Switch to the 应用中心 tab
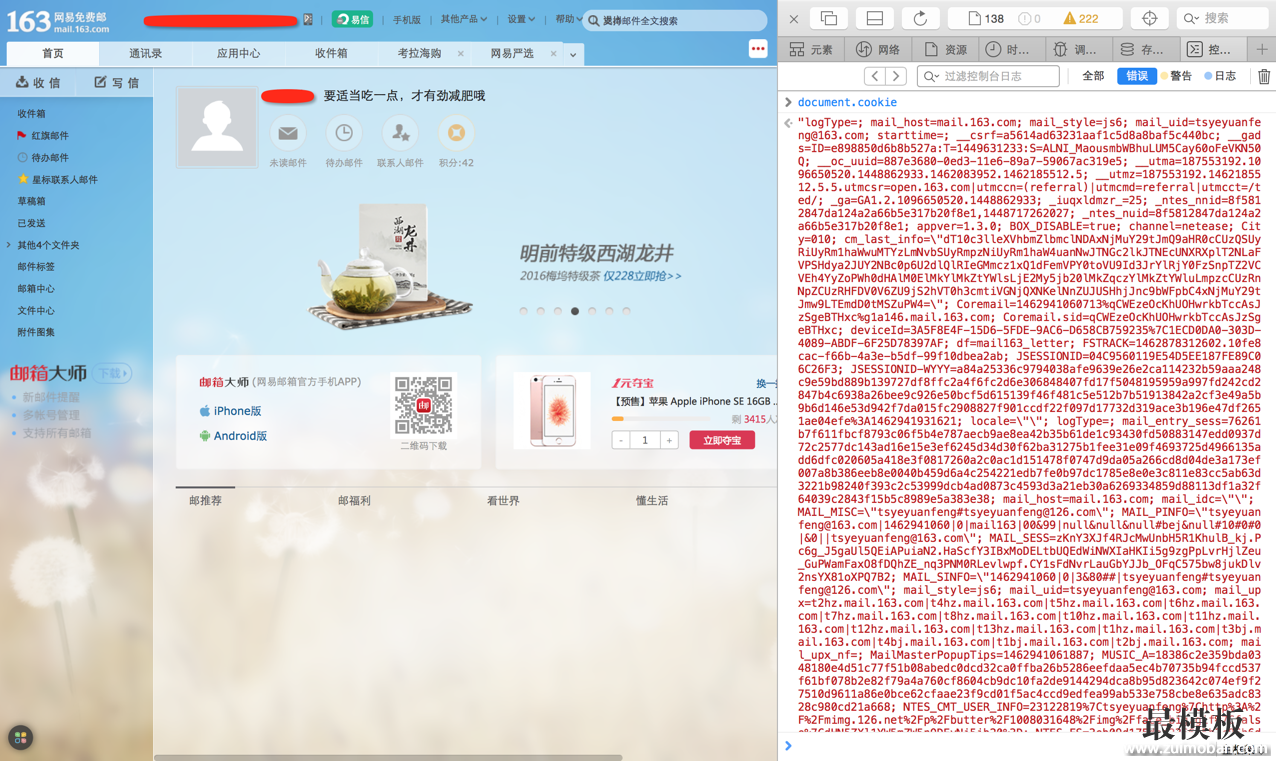The height and width of the screenshot is (761, 1276). point(238,53)
